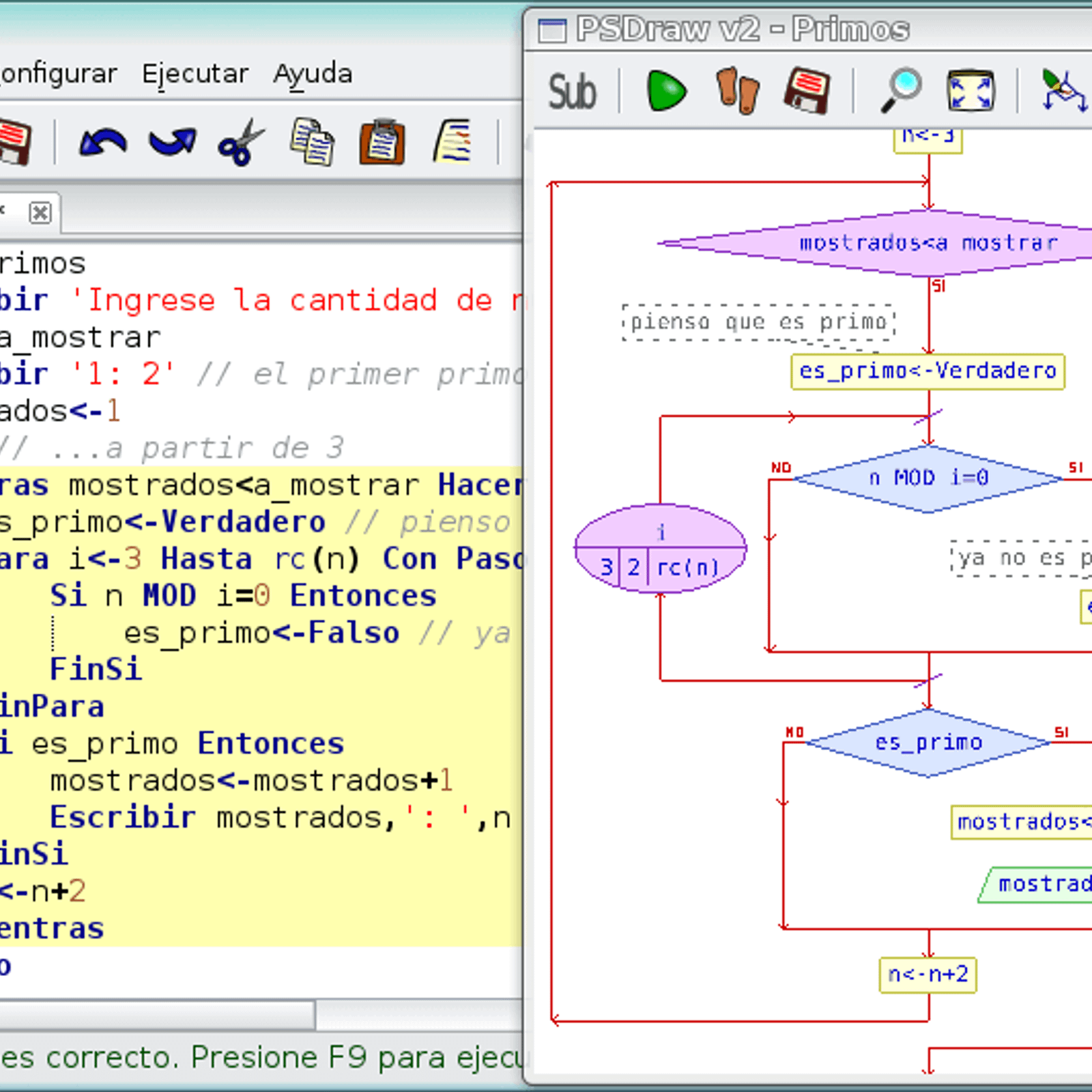The height and width of the screenshot is (1092, 1092).
Task: Click the 'Si n MOD i=0 Entonces' code line
Action: [243, 596]
